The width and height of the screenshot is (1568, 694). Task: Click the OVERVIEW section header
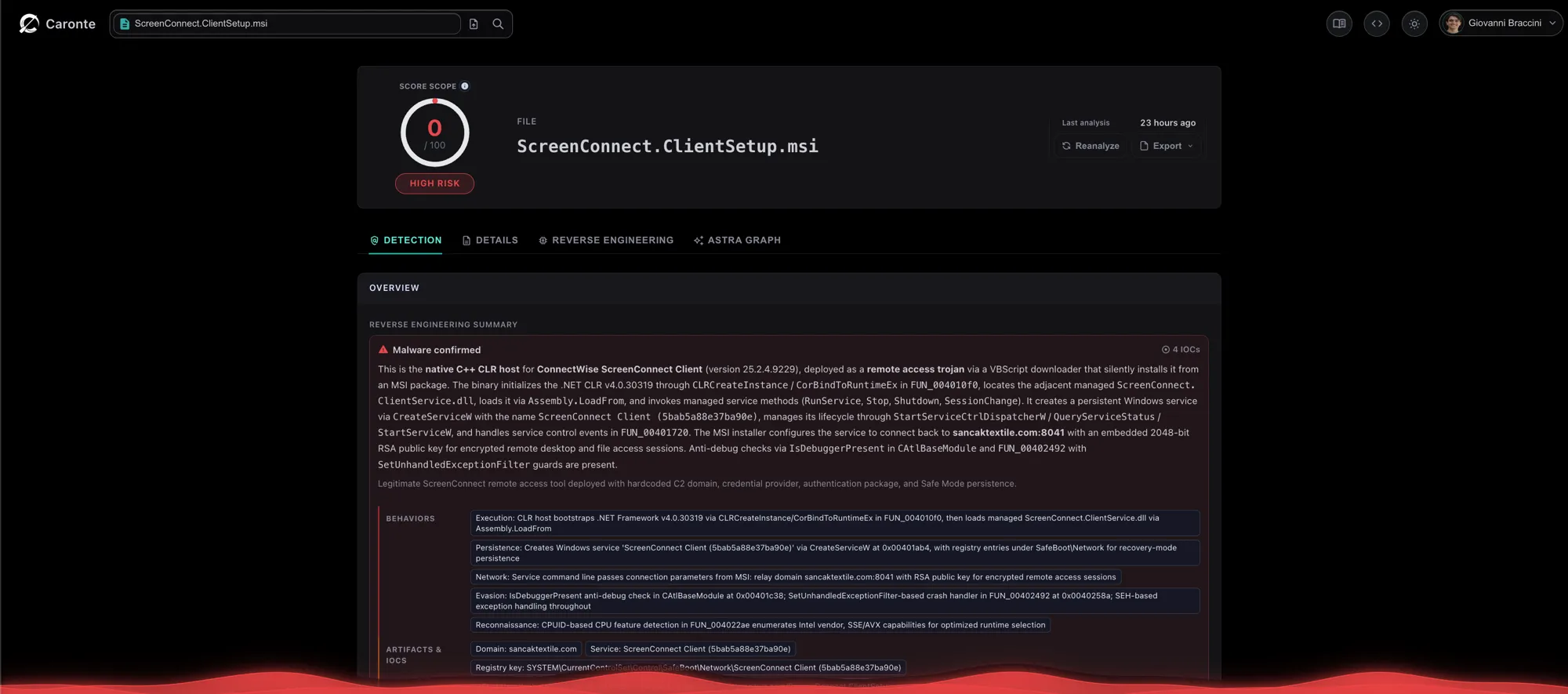point(394,289)
